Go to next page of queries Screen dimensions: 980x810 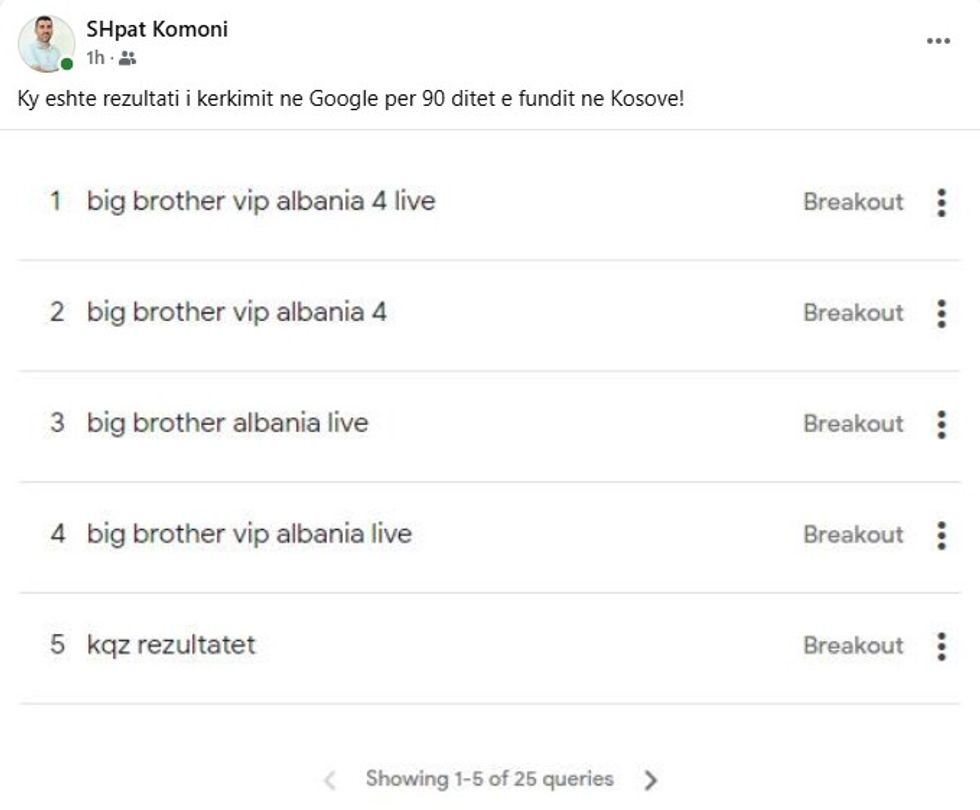(651, 780)
